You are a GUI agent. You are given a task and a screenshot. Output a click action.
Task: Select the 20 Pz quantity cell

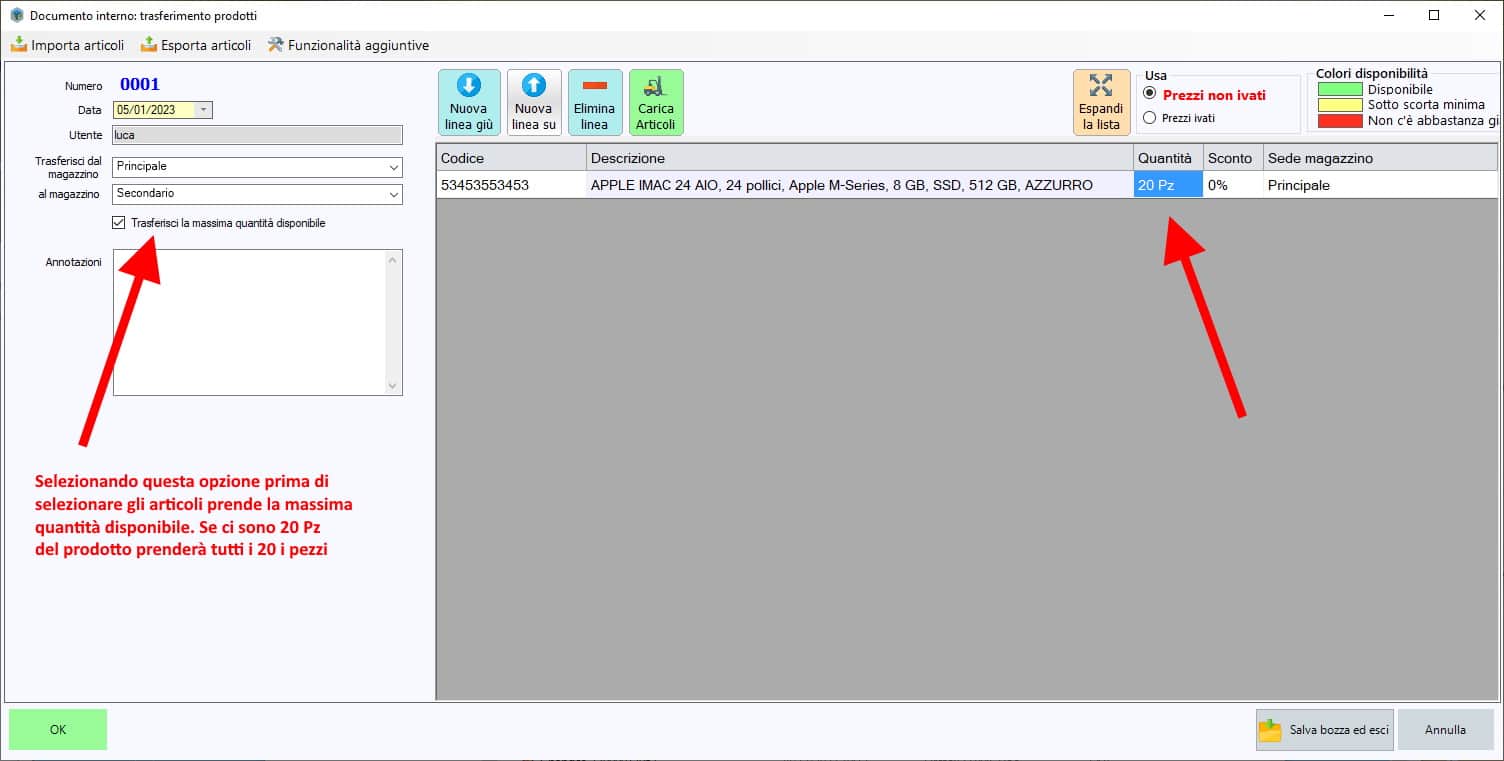coord(1168,185)
